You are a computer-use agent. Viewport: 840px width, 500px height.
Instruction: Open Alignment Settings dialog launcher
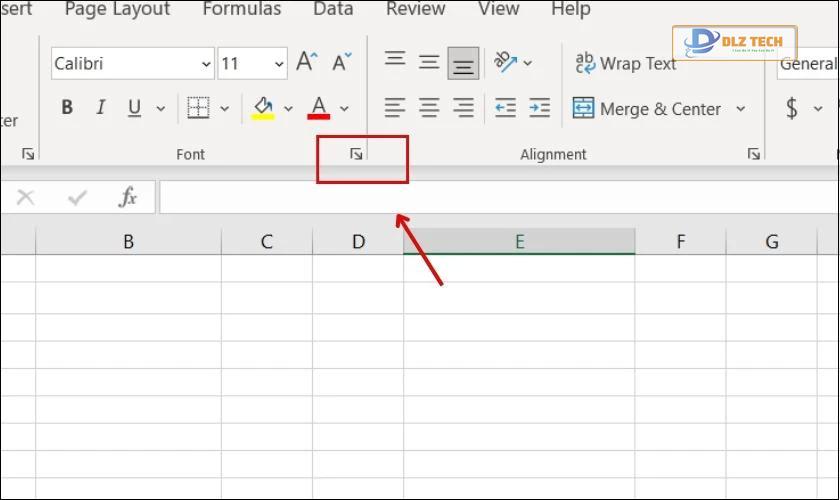[x=754, y=154]
